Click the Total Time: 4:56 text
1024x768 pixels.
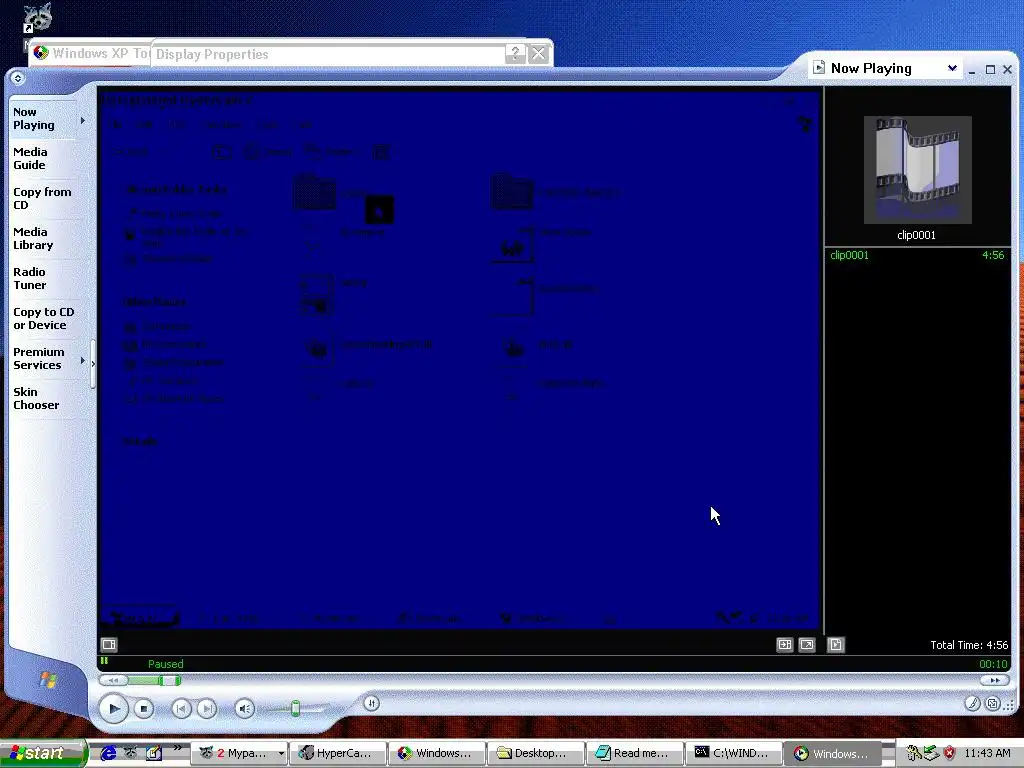coord(968,645)
